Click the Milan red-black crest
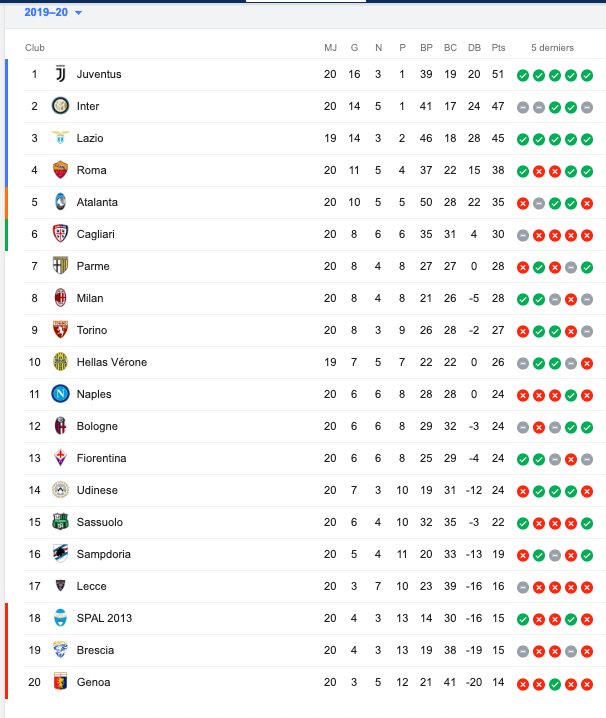The width and height of the screenshot is (606, 718). [x=60, y=298]
